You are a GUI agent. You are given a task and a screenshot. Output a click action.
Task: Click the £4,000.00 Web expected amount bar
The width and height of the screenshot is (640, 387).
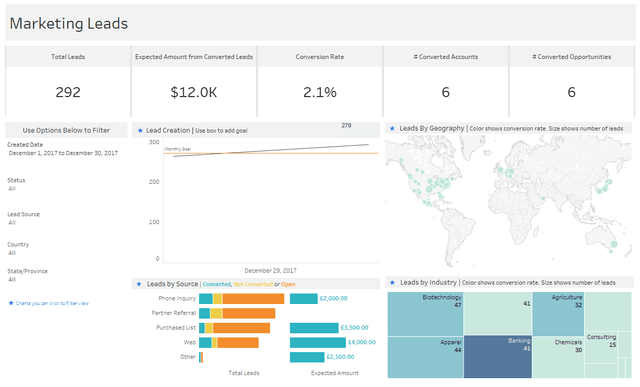pos(318,343)
